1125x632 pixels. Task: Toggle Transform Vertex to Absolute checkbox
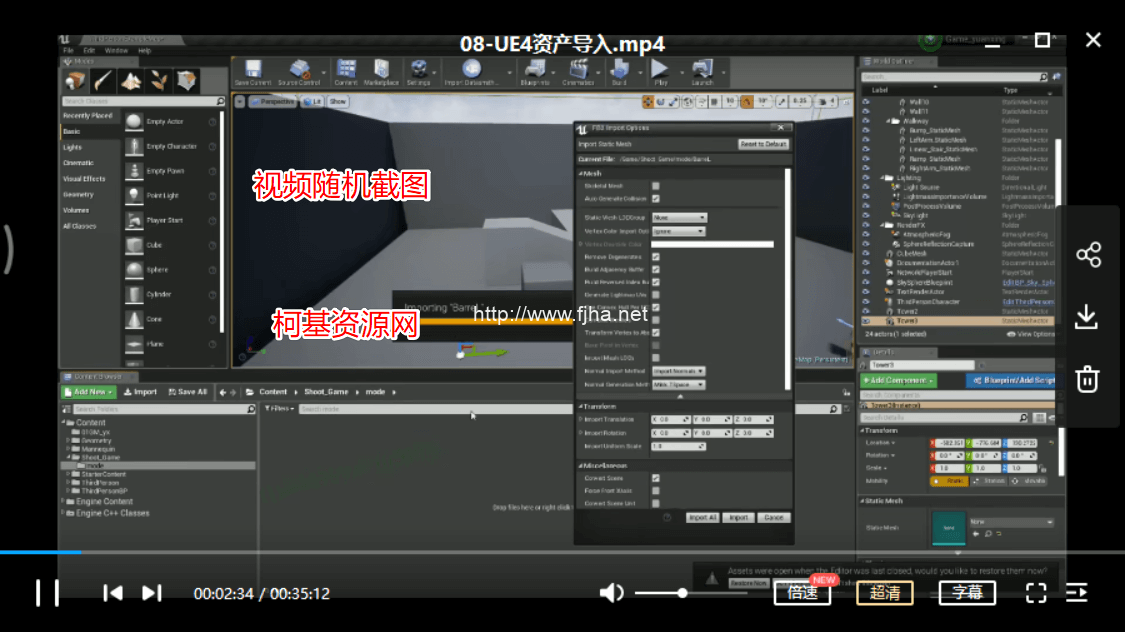656,333
